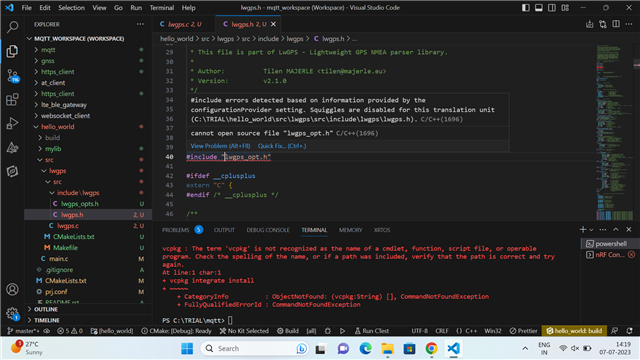Click CMake Debug Ready status item
The height and width of the screenshot is (360, 640).
click(x=176, y=331)
